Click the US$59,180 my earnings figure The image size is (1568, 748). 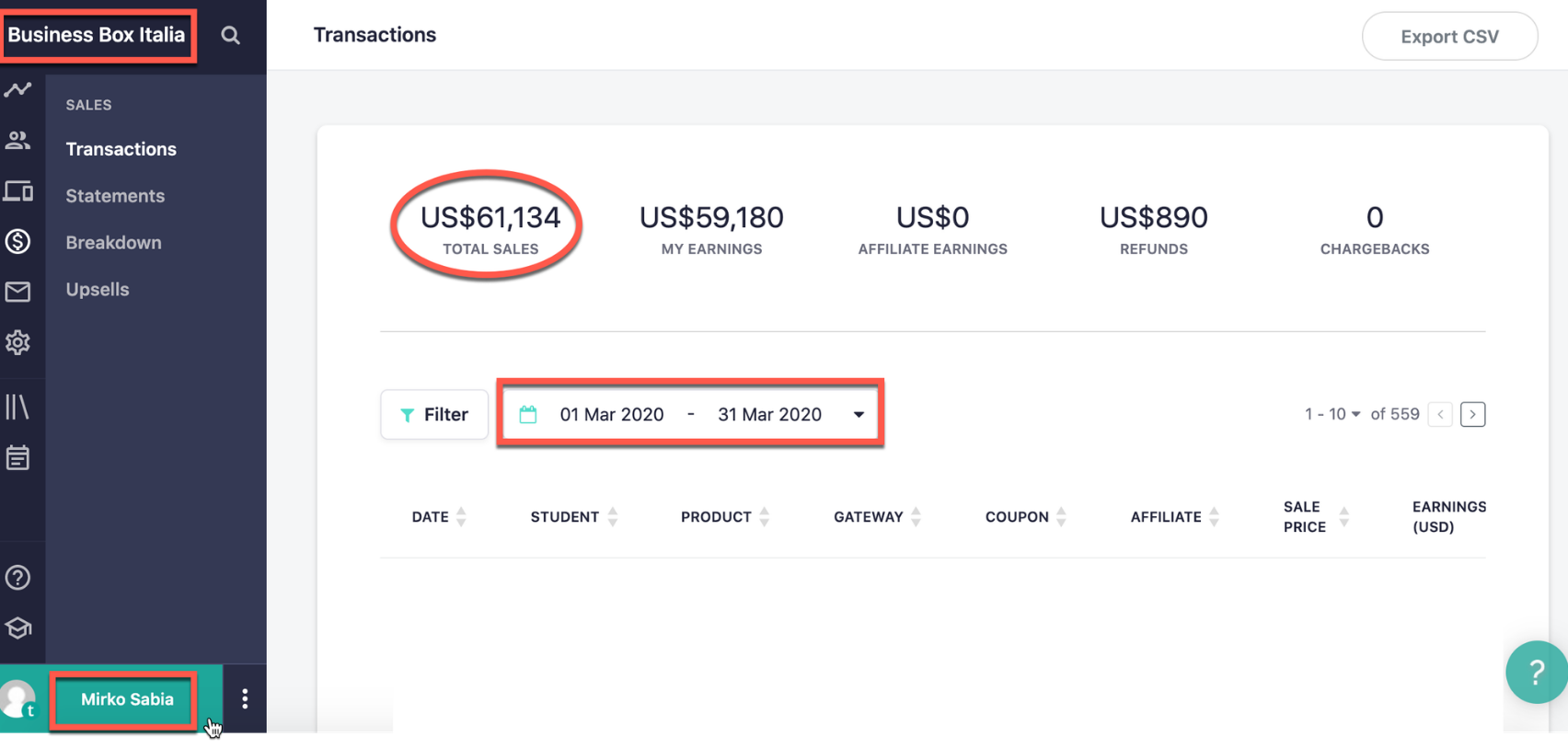(x=711, y=218)
